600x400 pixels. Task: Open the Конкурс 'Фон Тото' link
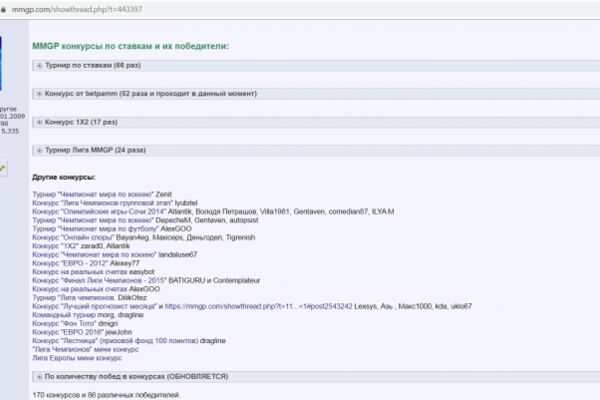coord(64,323)
